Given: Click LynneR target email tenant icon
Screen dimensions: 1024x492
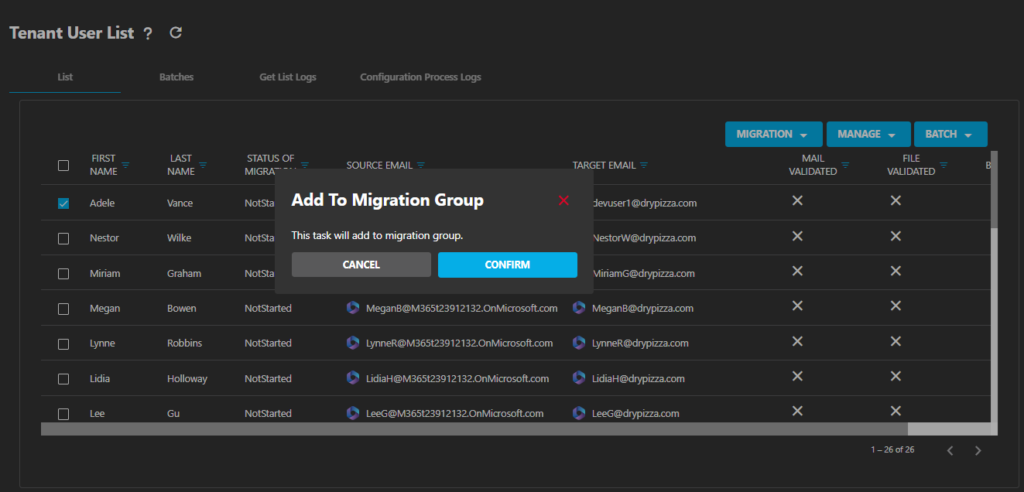Looking at the screenshot, I should pyautogui.click(x=579, y=342).
